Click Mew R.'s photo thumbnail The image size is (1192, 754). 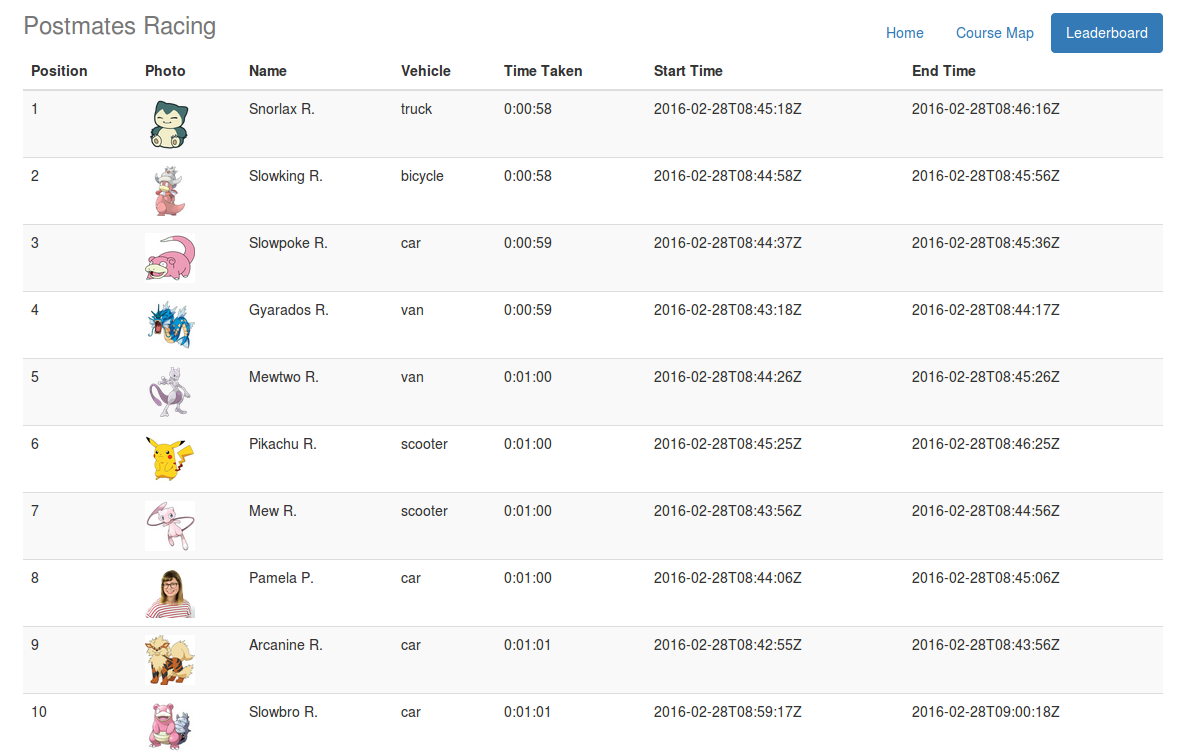pyautogui.click(x=170, y=526)
